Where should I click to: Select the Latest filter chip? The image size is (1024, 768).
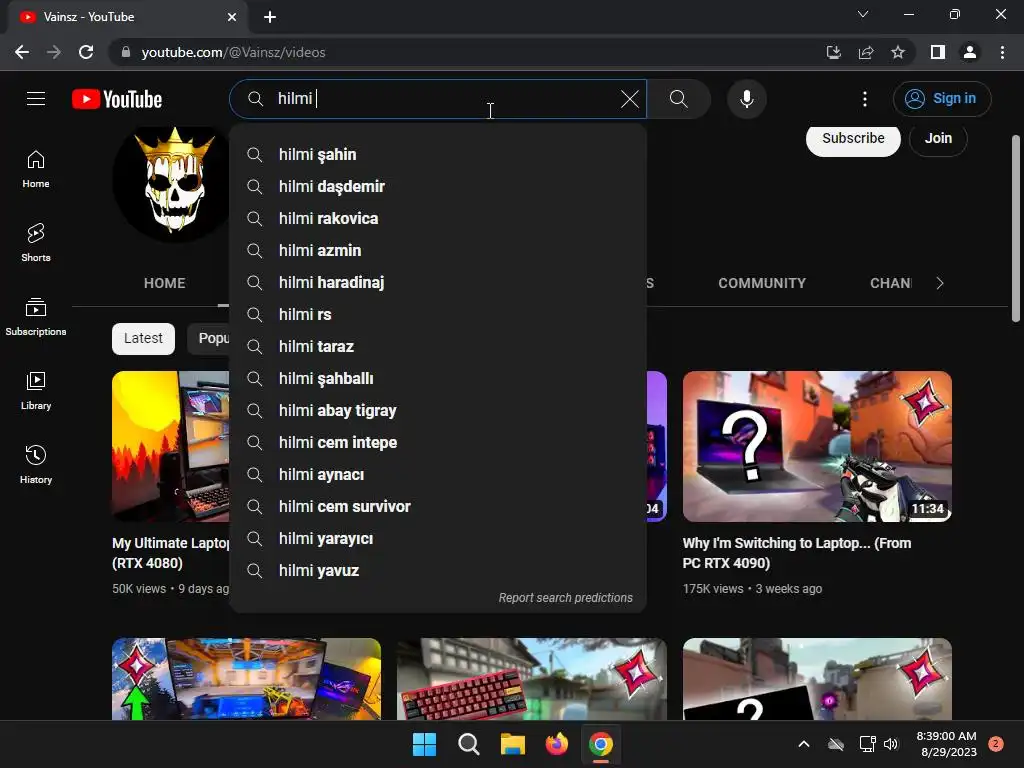pyautogui.click(x=143, y=338)
